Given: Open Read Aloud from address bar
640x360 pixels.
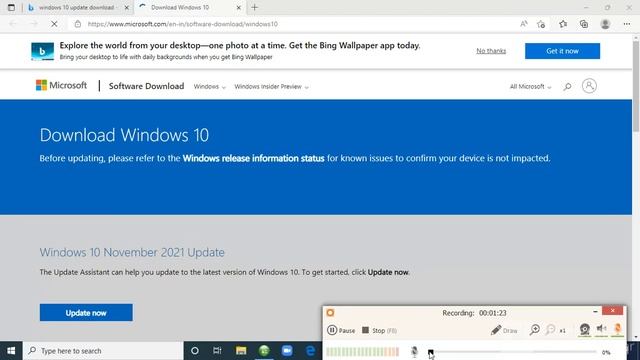Looking at the screenshot, I should [524, 24].
